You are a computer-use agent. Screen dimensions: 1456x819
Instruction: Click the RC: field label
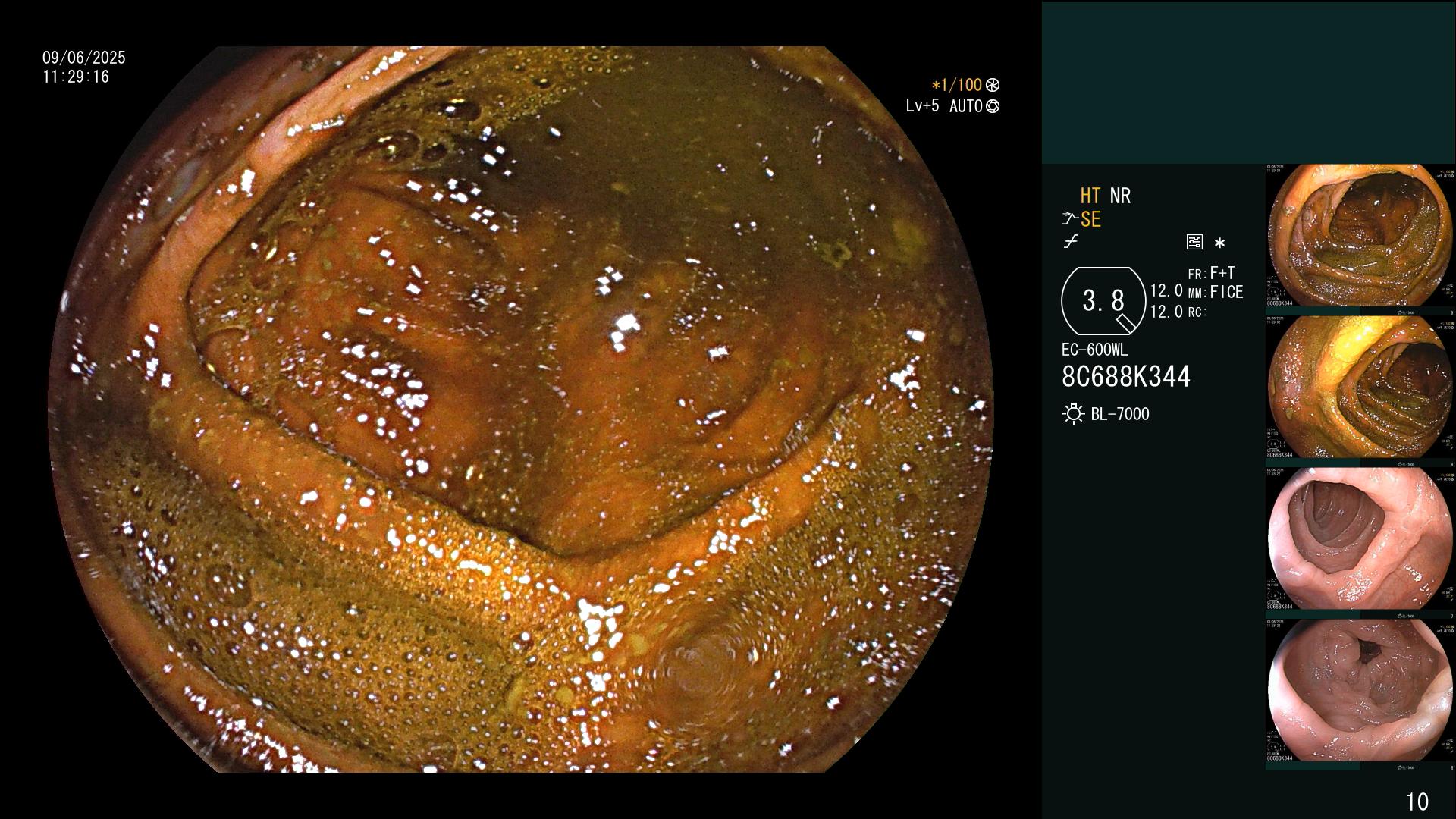pos(1197,312)
